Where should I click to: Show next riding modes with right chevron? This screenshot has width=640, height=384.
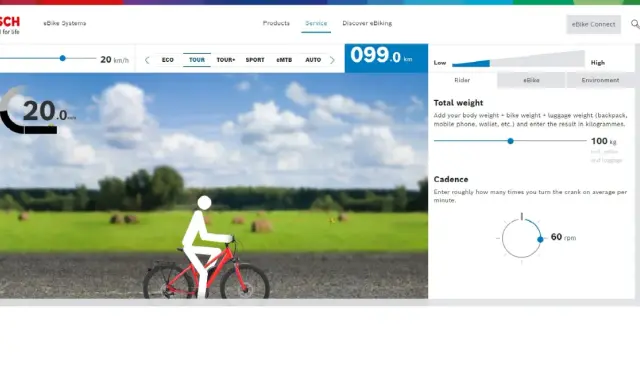(x=332, y=60)
